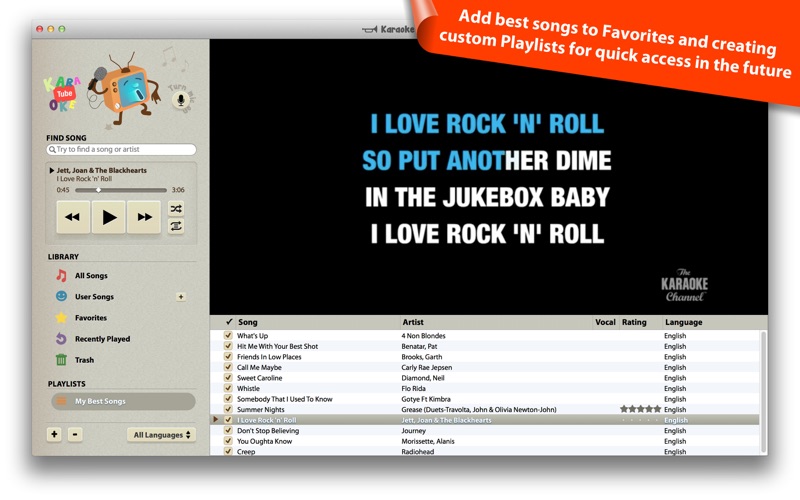This screenshot has height=500, width=800.
Task: Uncheck the Sweet Caroline checkbox
Action: coord(228,378)
